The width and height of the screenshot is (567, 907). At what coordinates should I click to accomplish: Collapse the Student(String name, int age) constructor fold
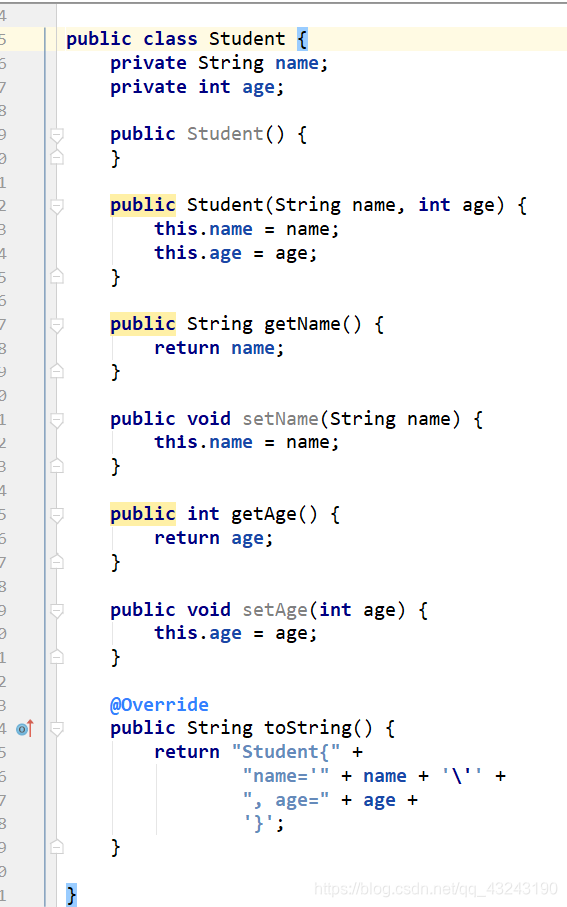point(57,206)
